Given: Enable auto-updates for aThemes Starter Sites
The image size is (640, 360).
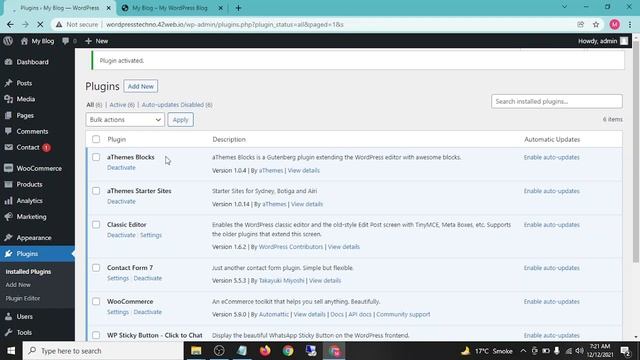Looking at the screenshot, I should 551,191.
